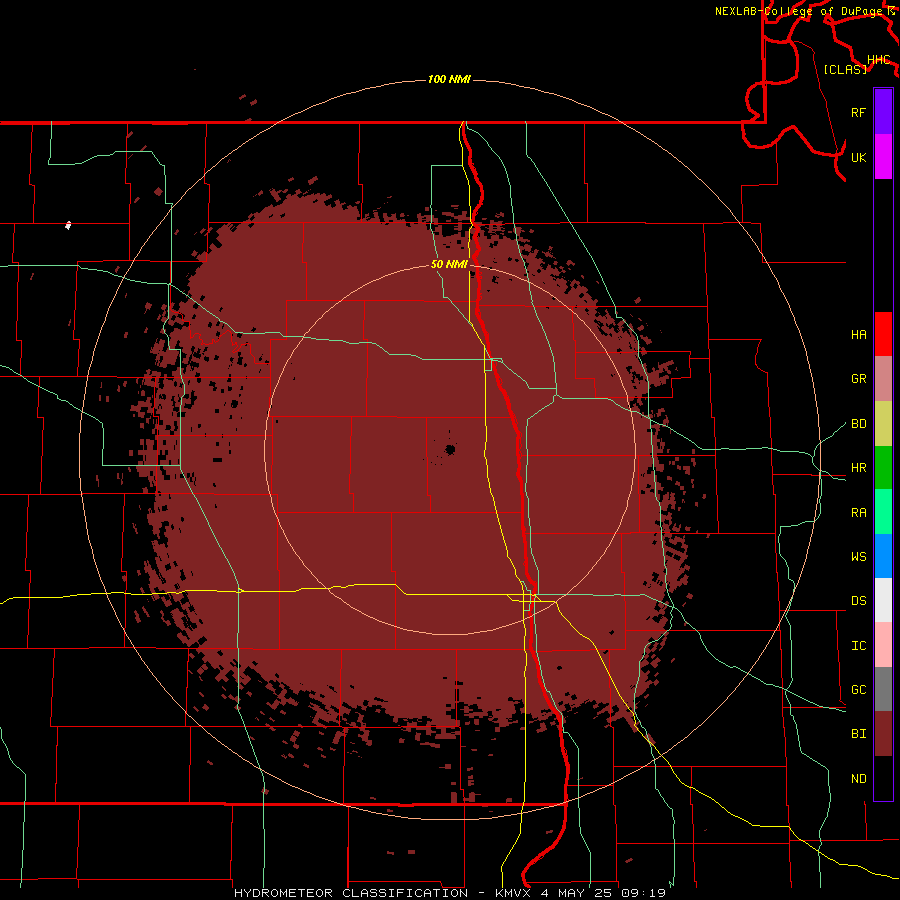The width and height of the screenshot is (900, 900).
Task: Click the black radar site dot at center
Action: tap(450, 449)
